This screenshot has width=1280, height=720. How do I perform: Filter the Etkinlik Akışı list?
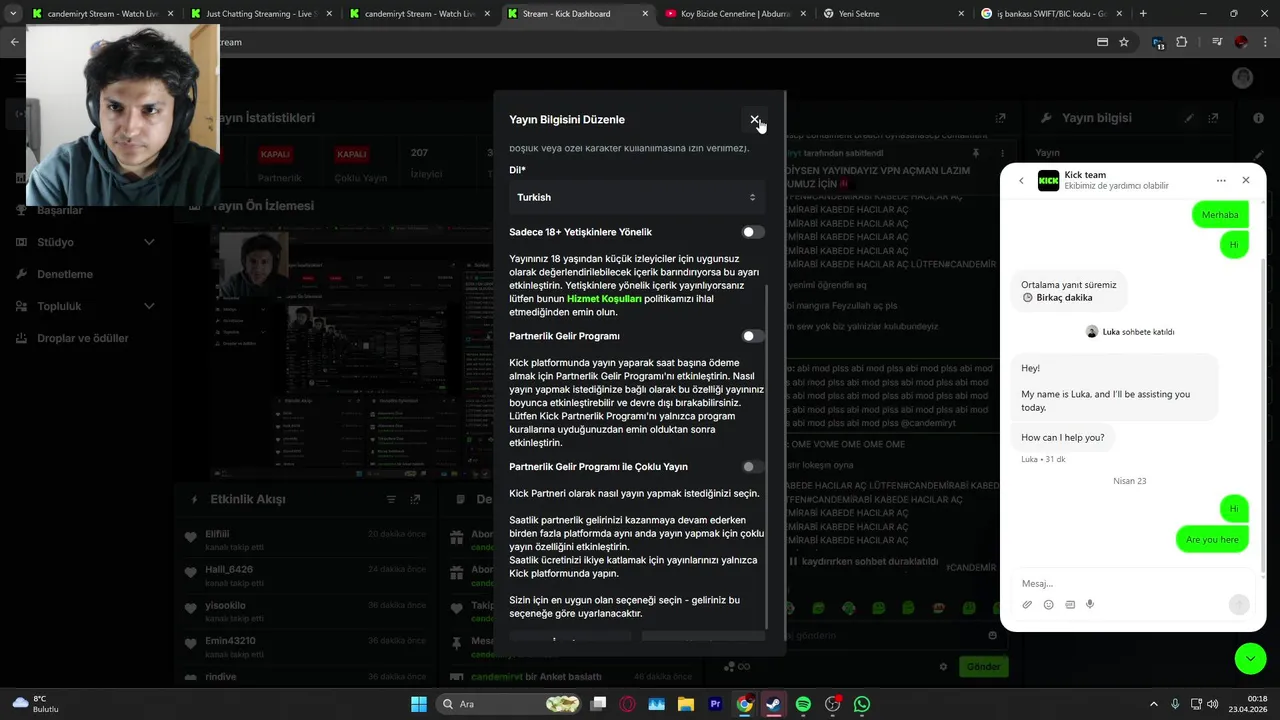(391, 499)
